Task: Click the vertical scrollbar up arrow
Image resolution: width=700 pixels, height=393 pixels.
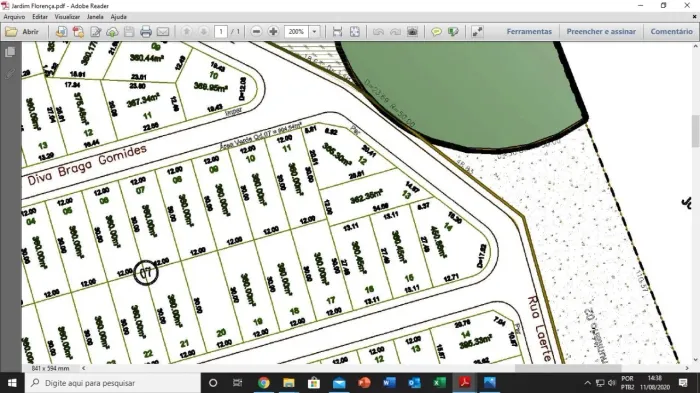Action: point(696,46)
